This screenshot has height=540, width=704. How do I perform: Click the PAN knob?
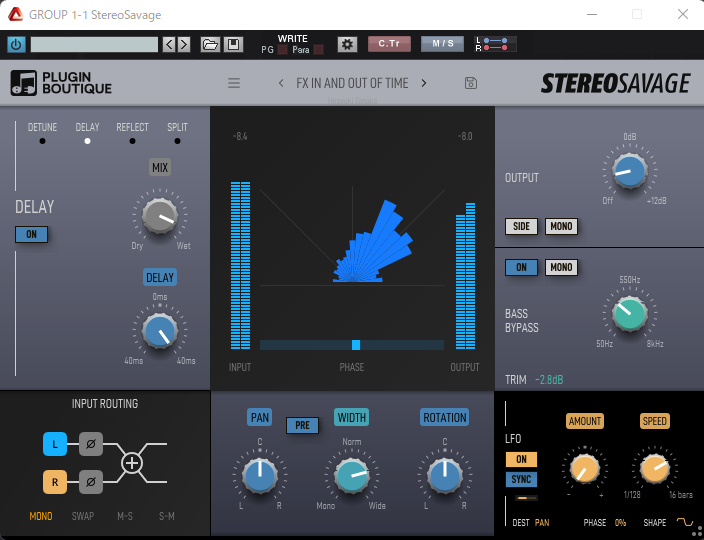[x=260, y=476]
